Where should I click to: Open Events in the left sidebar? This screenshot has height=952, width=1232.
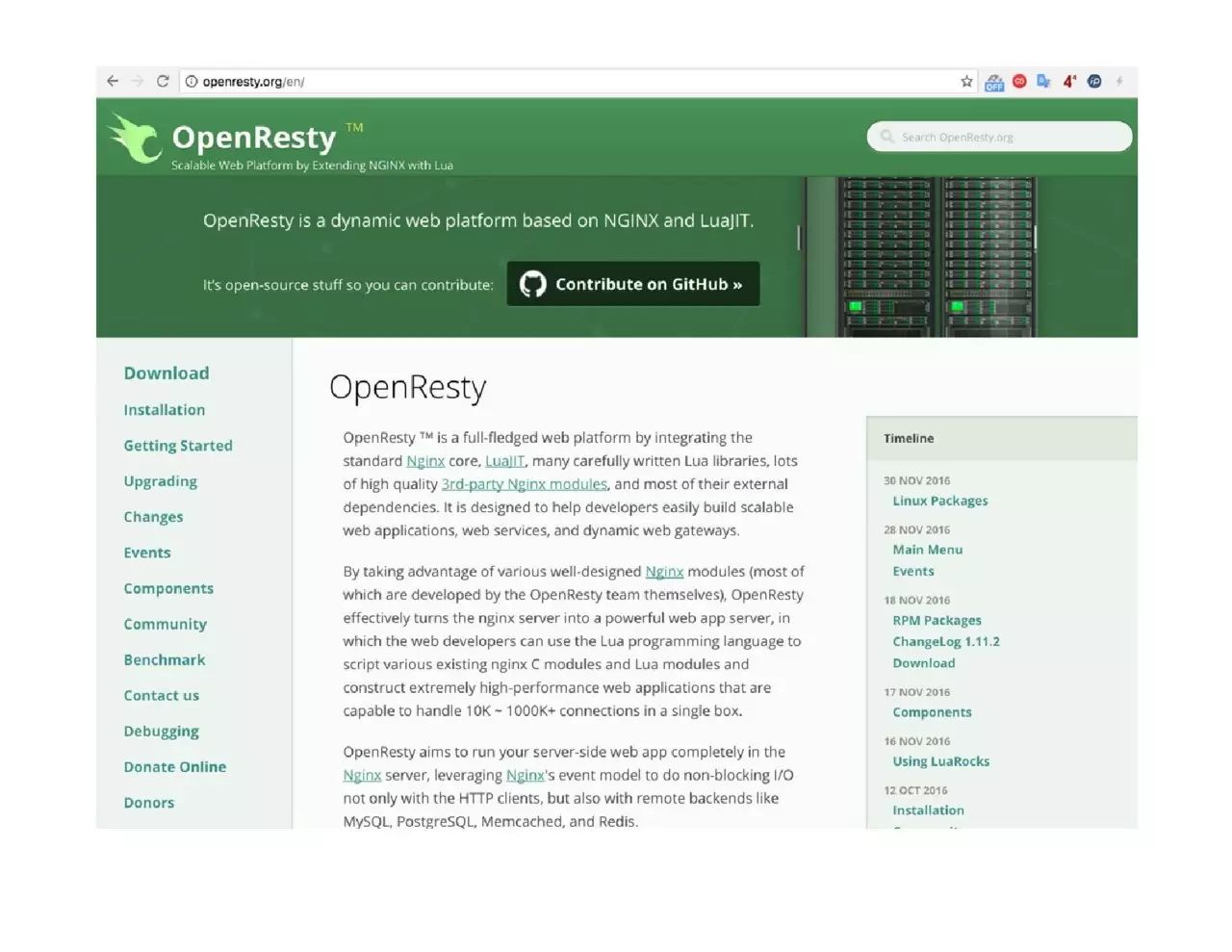(147, 553)
